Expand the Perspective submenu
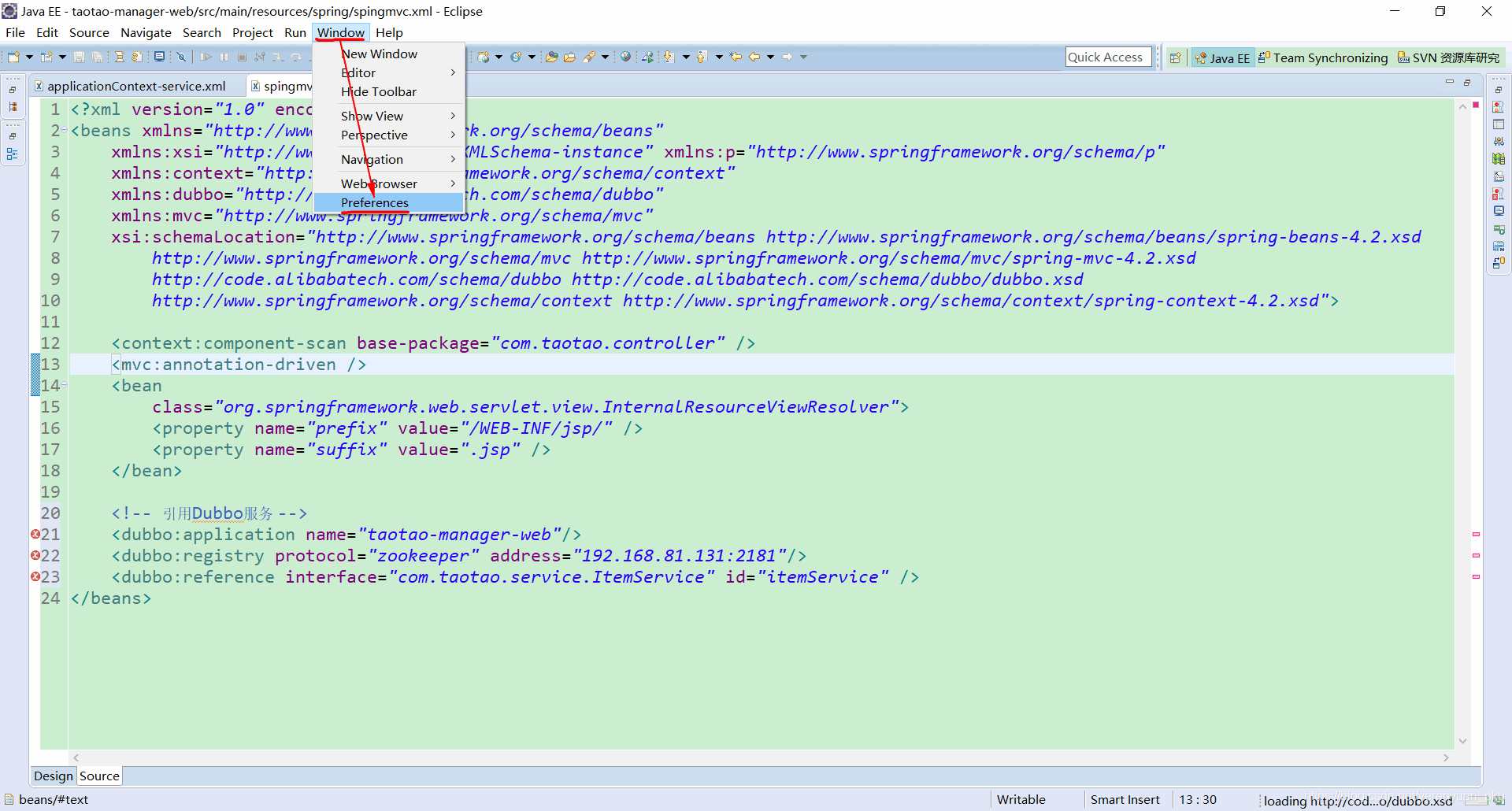This screenshot has height=811, width=1512. point(389,135)
